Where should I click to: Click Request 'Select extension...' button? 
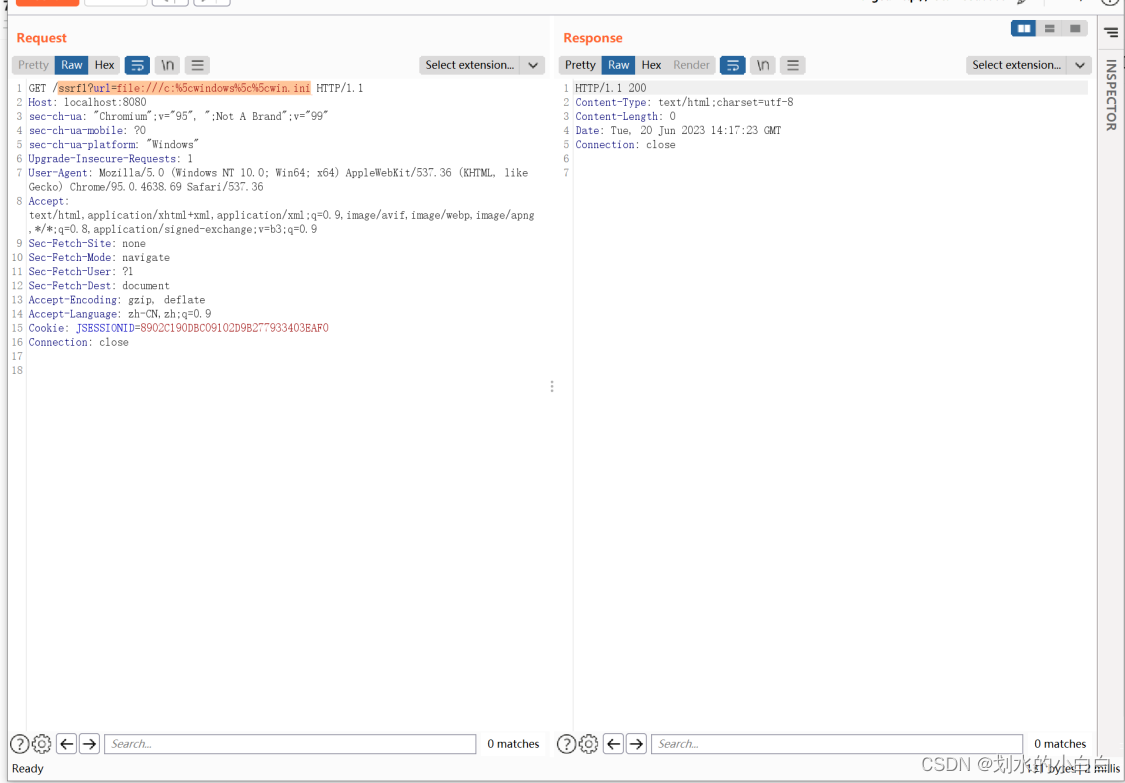(x=470, y=65)
